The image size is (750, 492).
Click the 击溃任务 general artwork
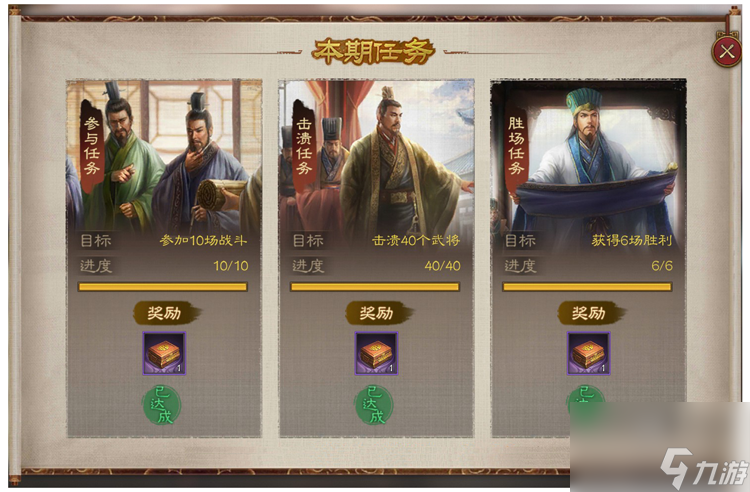[376, 155]
